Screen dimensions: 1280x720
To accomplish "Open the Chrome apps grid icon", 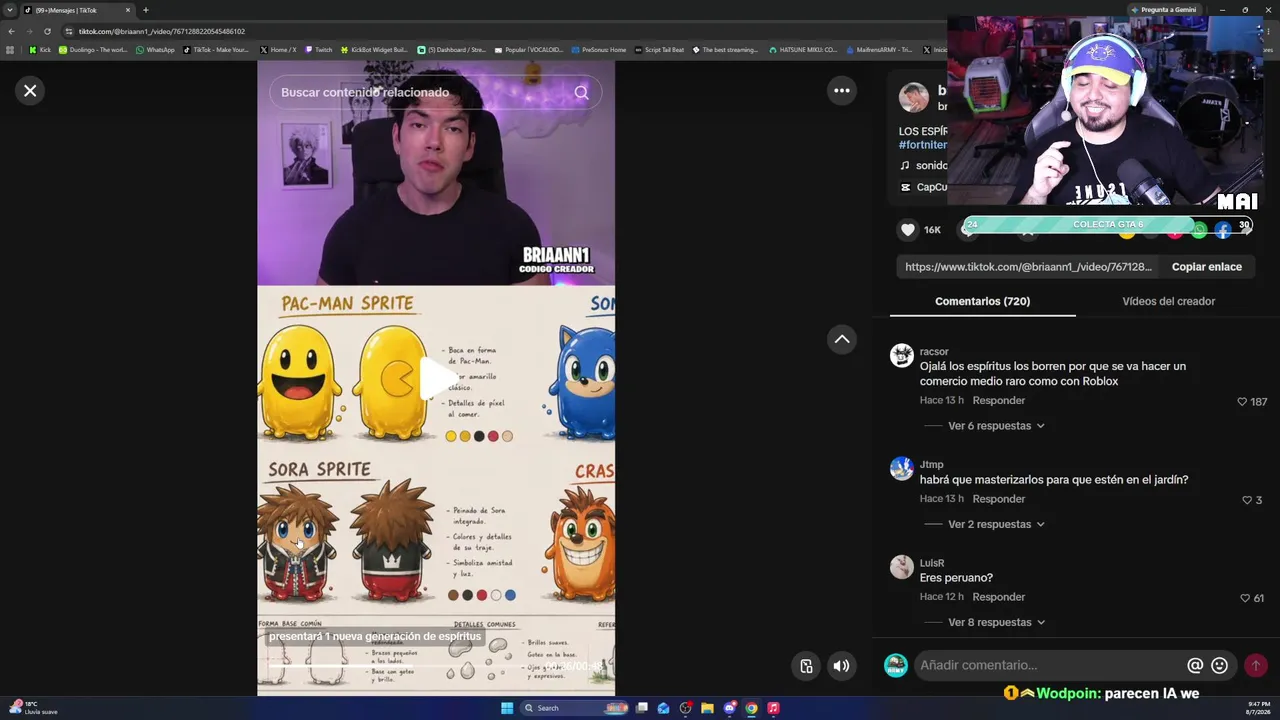I will tap(10, 49).
